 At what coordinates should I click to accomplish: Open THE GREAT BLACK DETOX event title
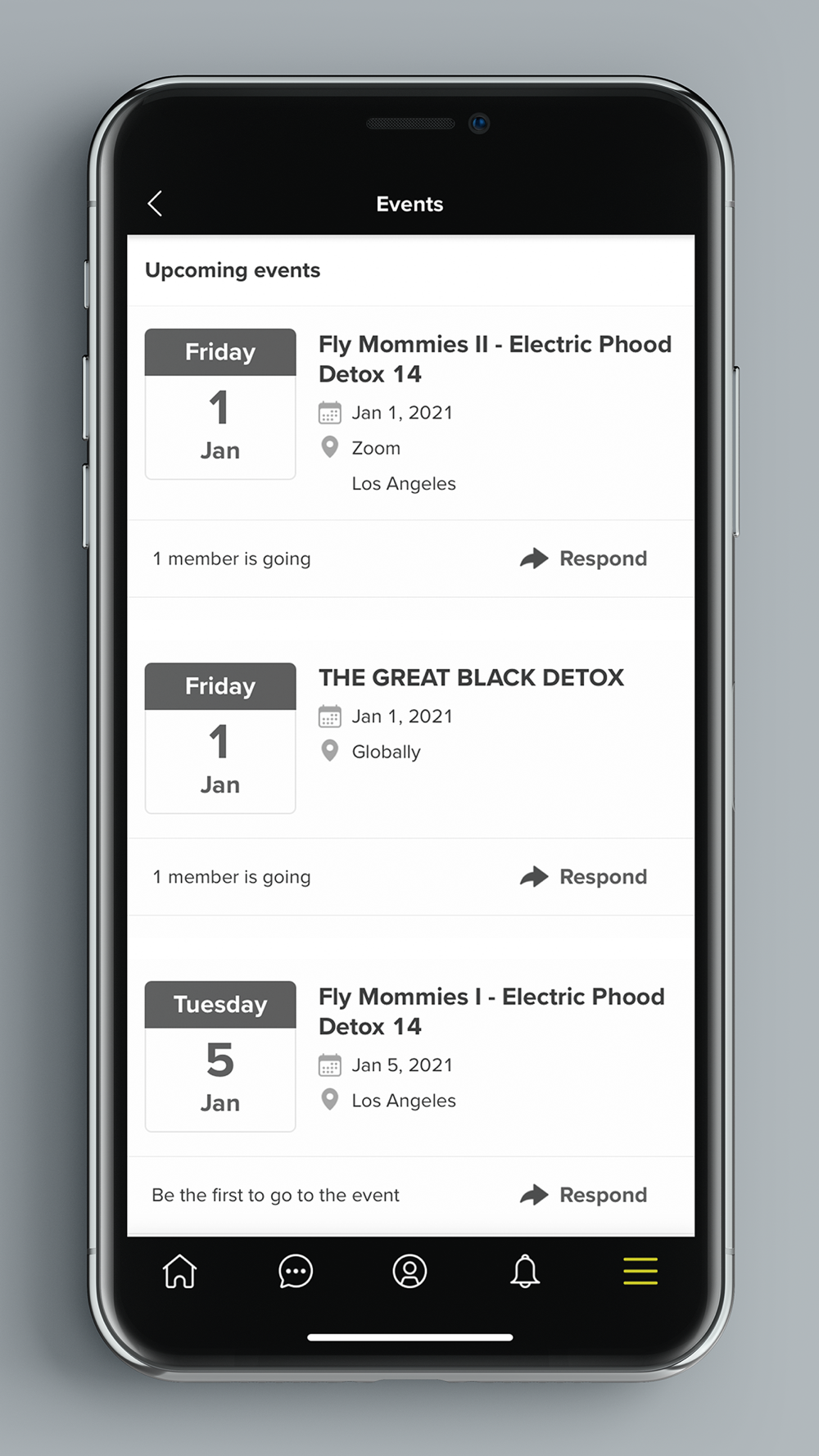[x=471, y=677]
